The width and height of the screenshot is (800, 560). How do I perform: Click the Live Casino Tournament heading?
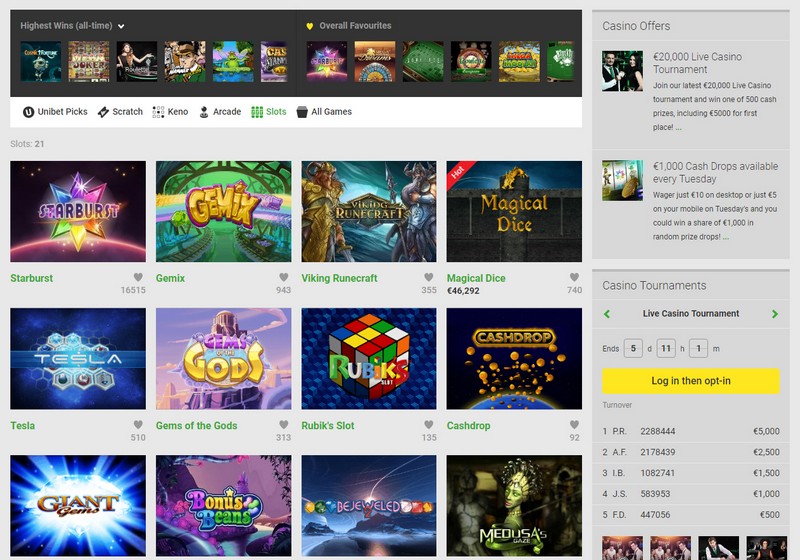(691, 314)
